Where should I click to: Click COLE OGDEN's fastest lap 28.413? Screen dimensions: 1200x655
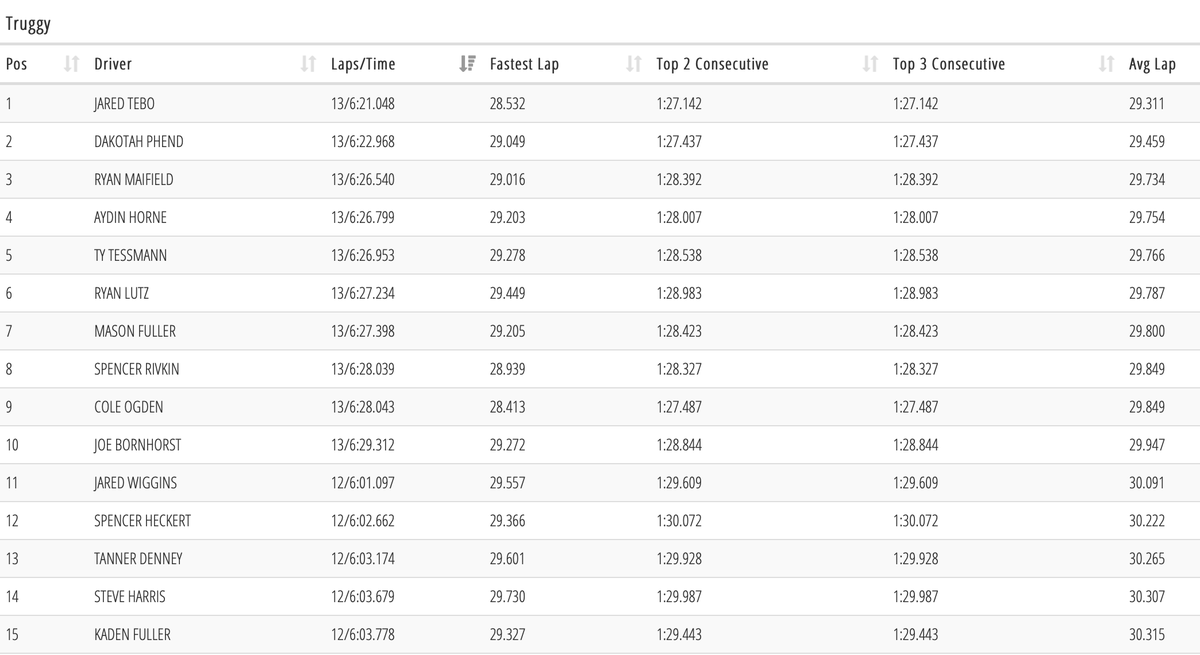(507, 407)
